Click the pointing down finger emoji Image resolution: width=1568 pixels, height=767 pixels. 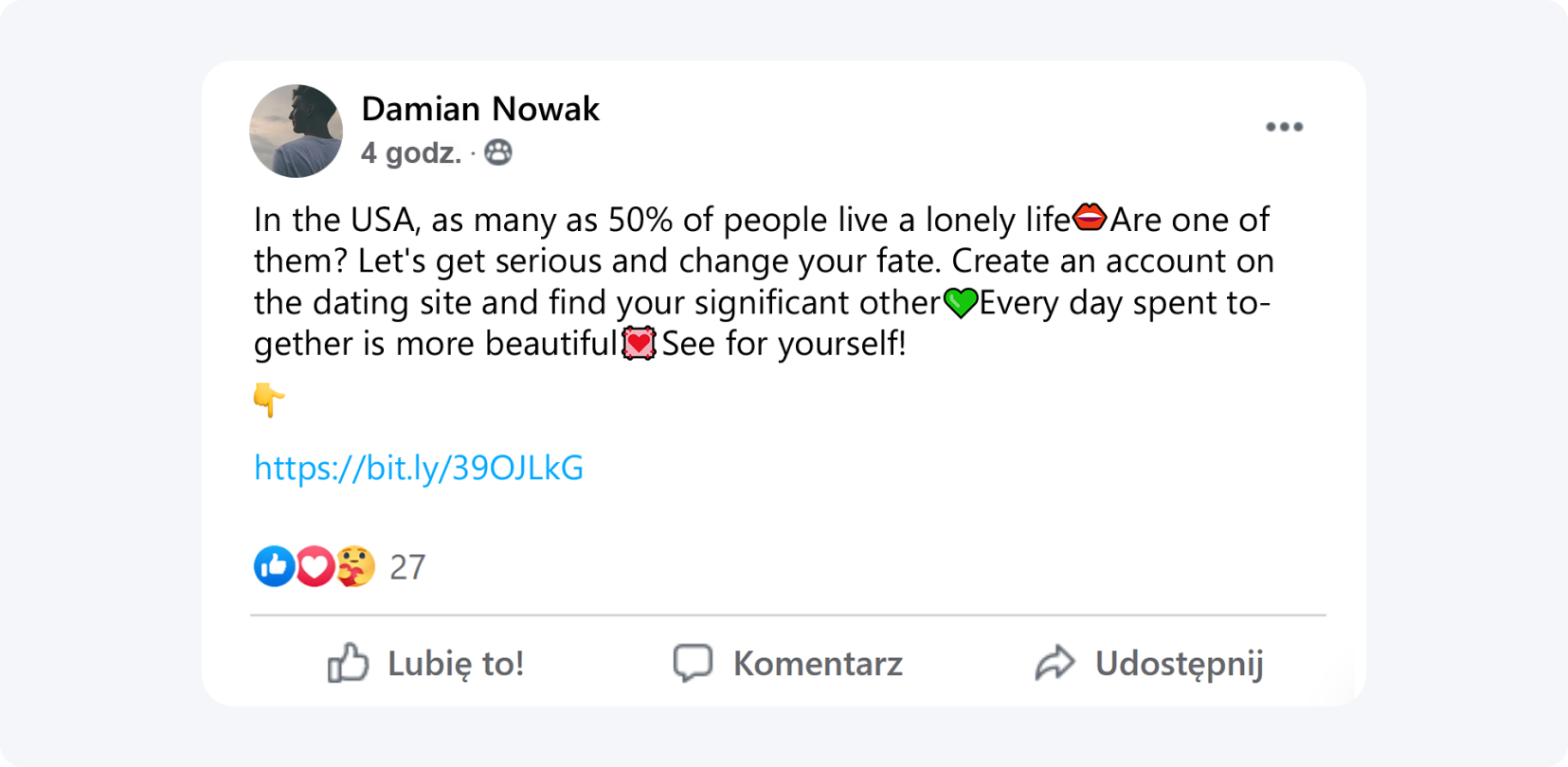point(268,400)
